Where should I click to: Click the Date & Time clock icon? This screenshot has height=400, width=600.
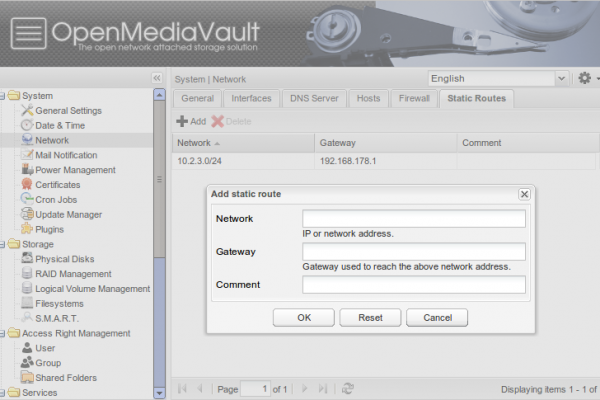(x=27, y=125)
